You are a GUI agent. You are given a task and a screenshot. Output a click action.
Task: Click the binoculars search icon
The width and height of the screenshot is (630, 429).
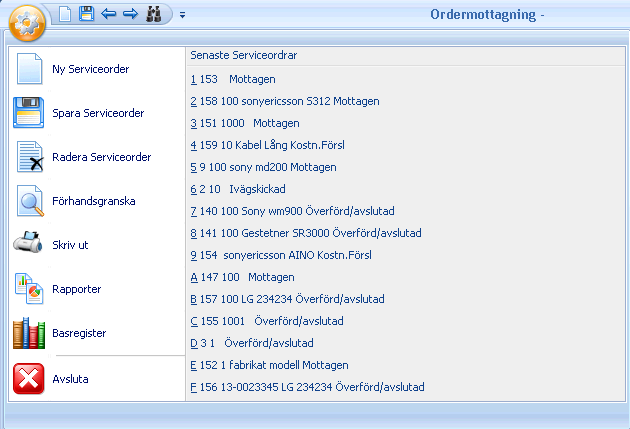tap(154, 14)
